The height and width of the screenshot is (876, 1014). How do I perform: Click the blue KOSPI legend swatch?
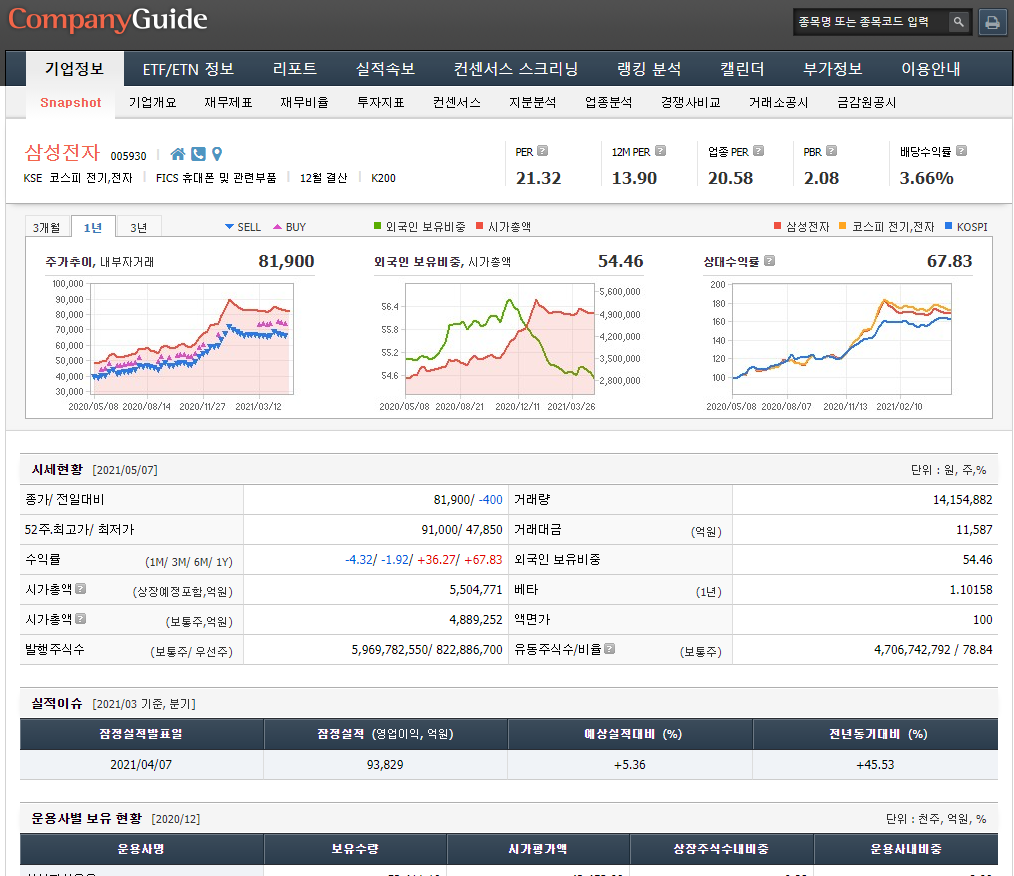point(949,226)
